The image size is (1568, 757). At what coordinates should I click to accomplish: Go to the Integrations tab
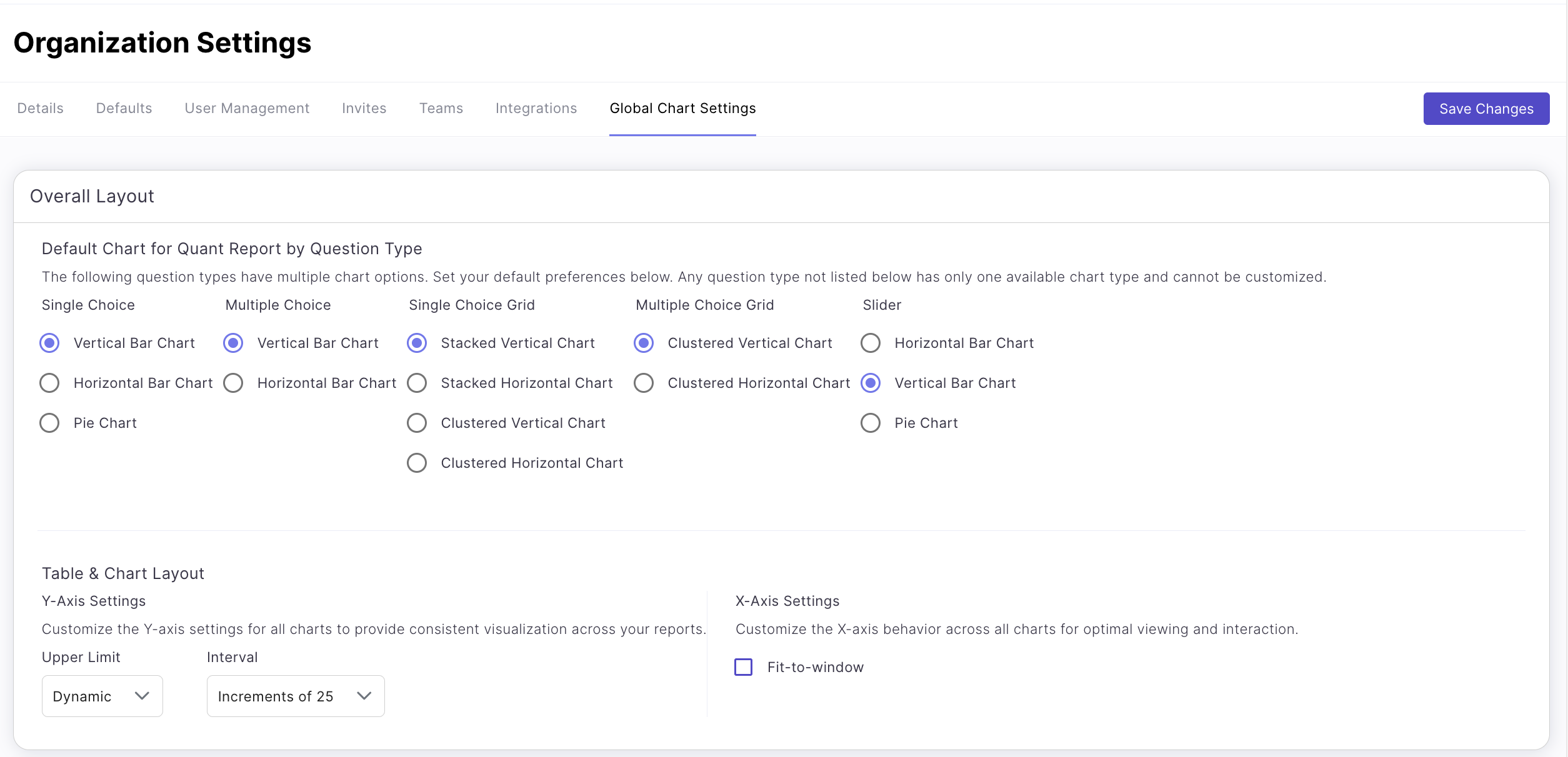pyautogui.click(x=536, y=109)
